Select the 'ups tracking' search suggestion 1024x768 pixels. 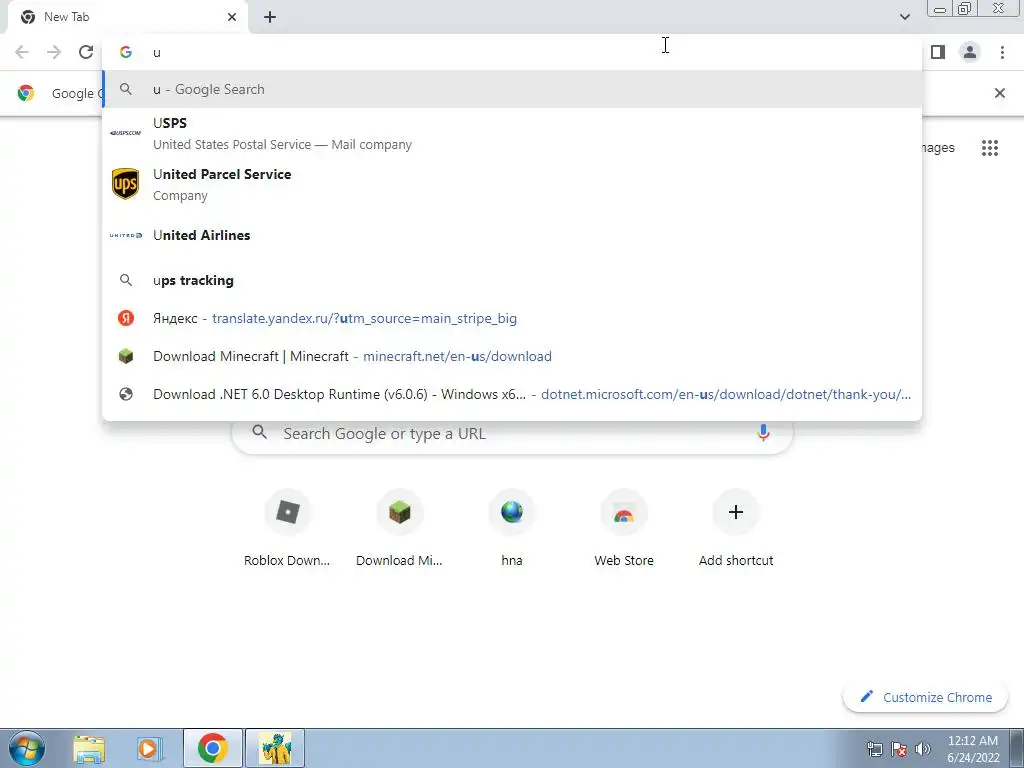point(512,280)
